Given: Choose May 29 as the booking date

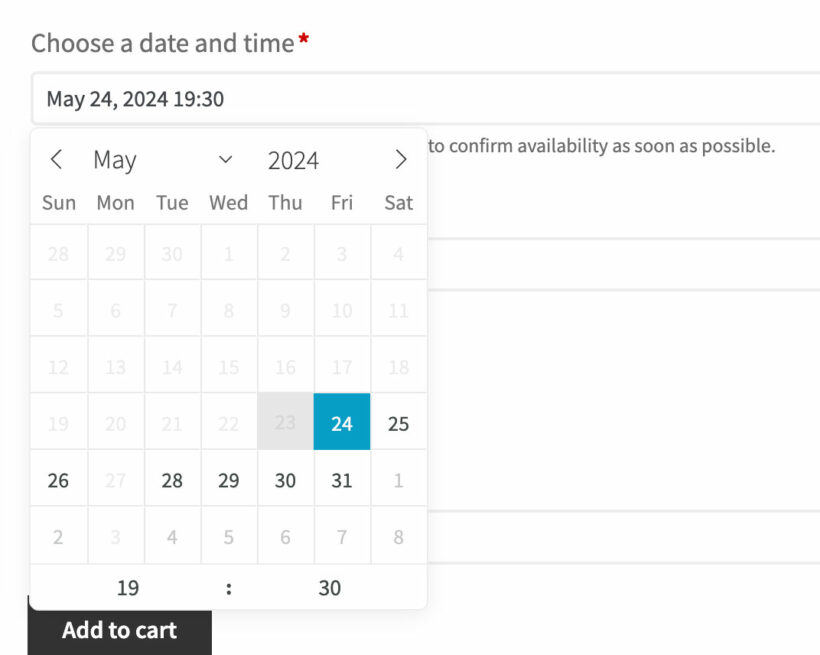Looking at the screenshot, I should (x=228, y=480).
